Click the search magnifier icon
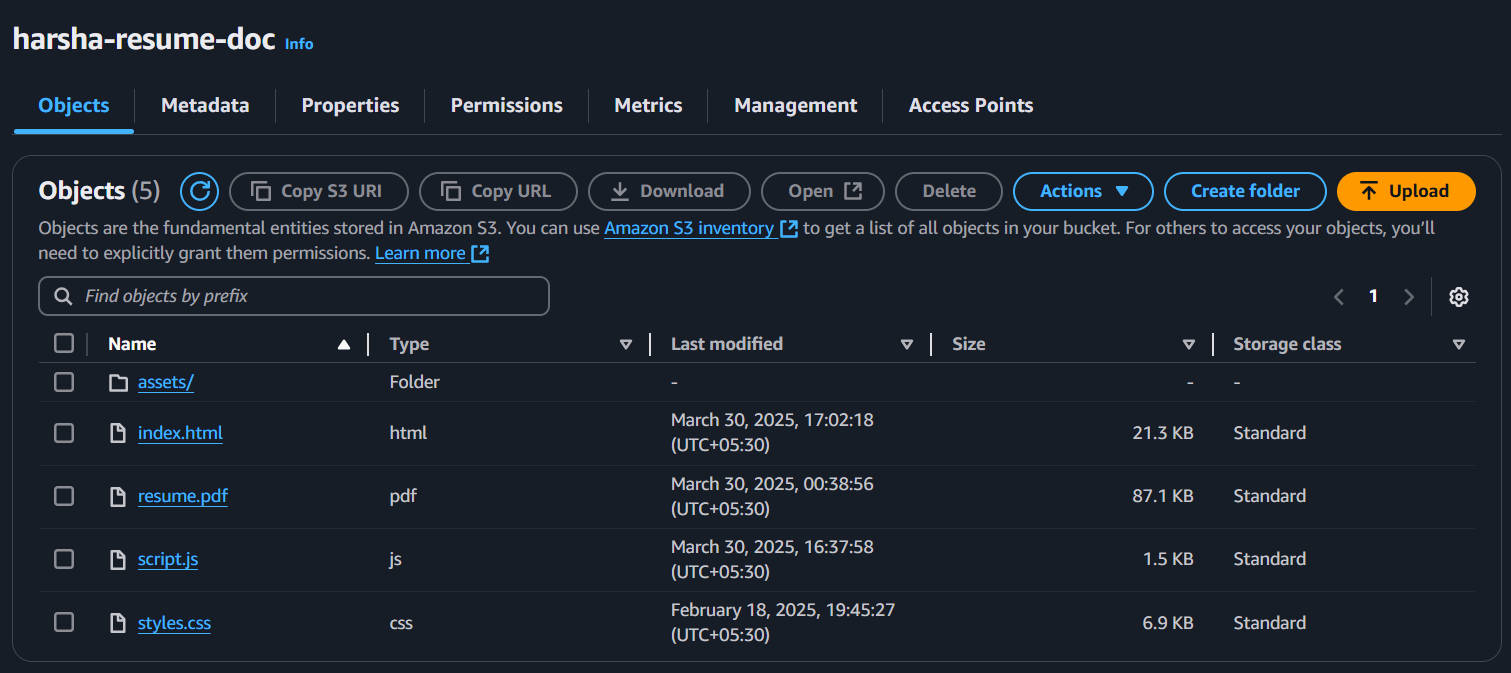Image resolution: width=1511 pixels, height=673 pixels. 63,296
